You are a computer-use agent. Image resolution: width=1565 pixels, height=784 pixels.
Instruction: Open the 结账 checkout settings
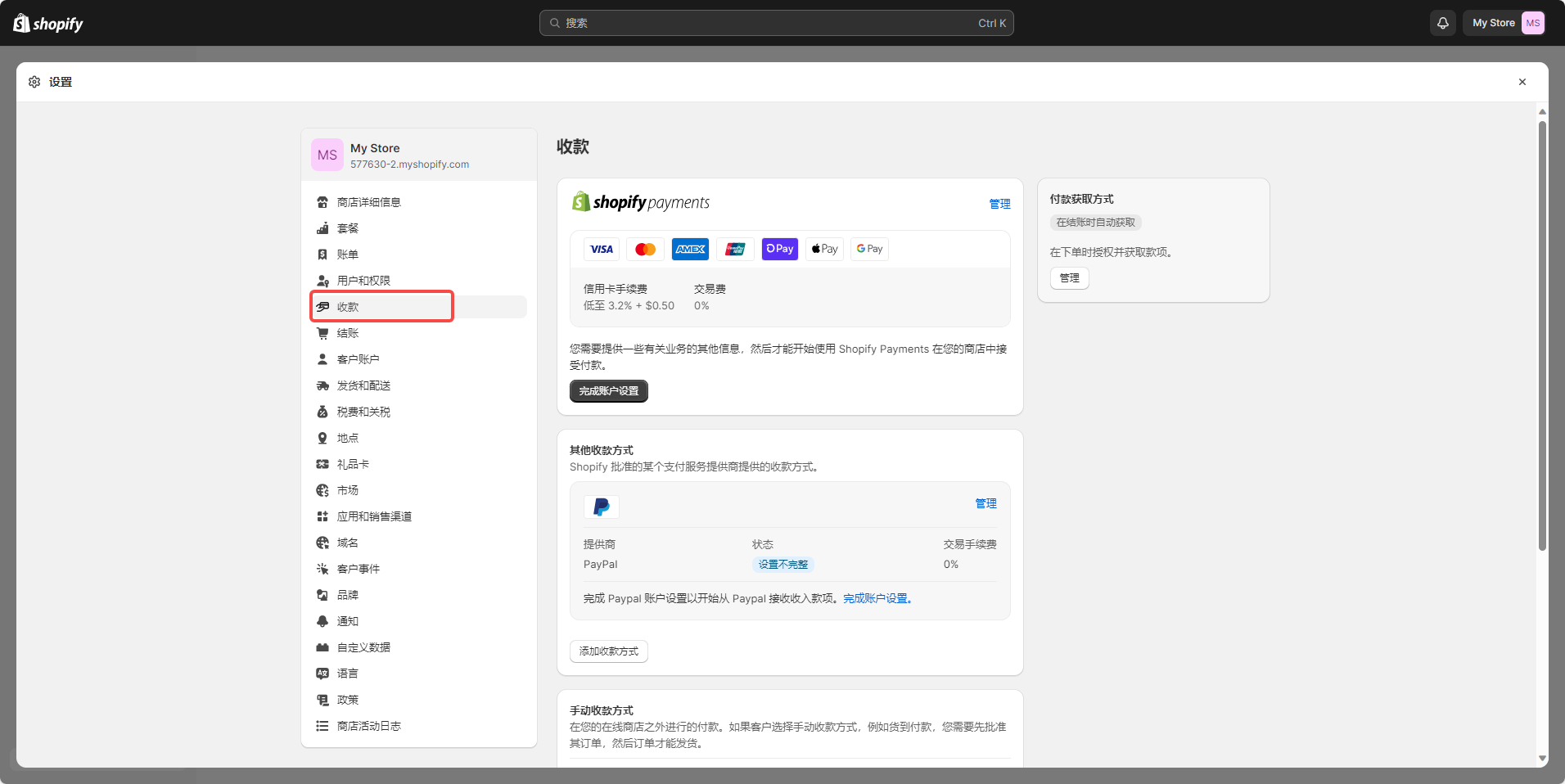419,333
